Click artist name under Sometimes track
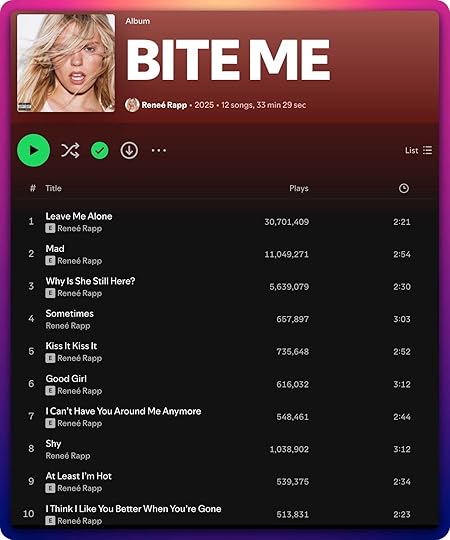 click(68, 326)
